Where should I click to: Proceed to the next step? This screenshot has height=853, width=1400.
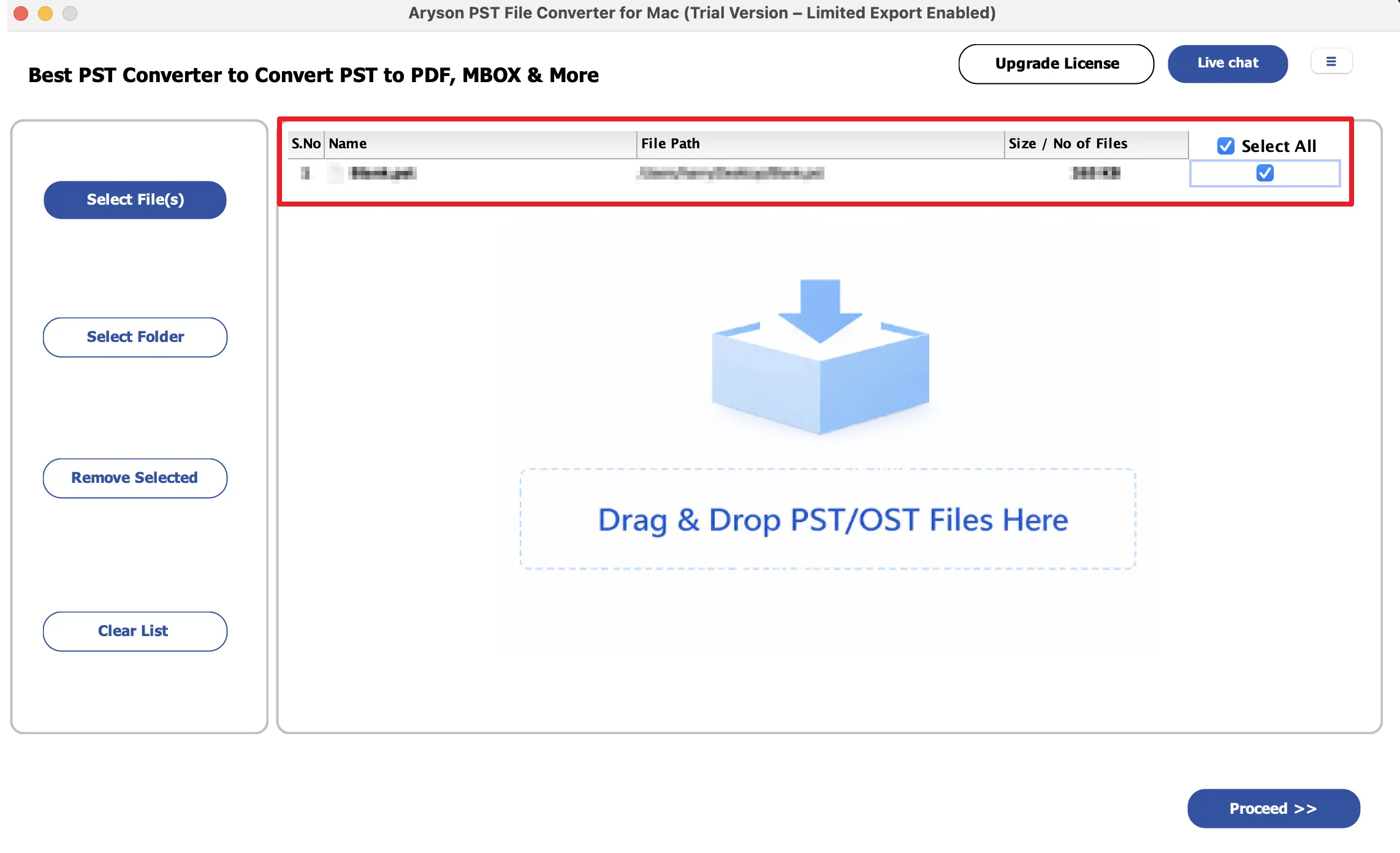tap(1274, 808)
